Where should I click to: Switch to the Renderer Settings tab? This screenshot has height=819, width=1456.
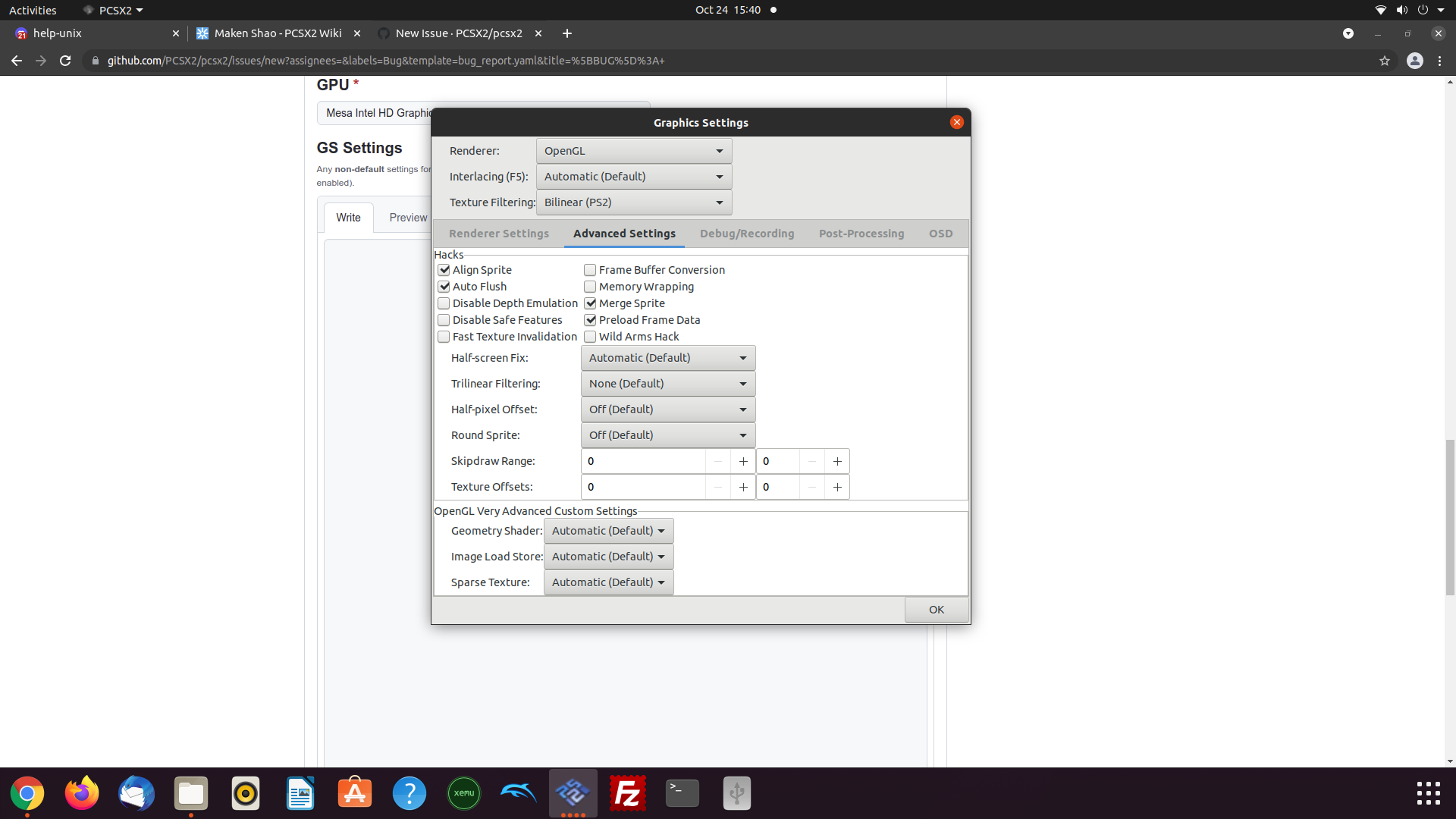(499, 234)
